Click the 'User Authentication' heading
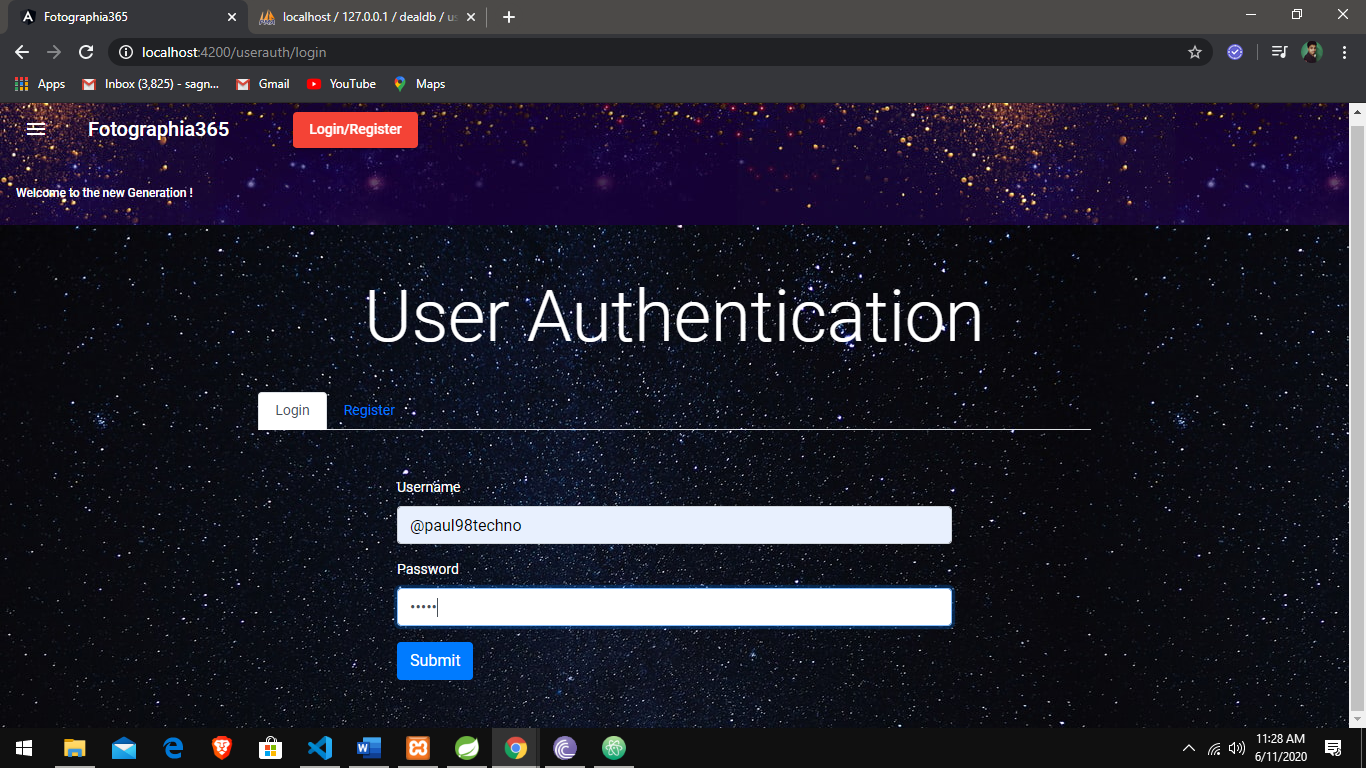1366x768 pixels. (x=674, y=316)
